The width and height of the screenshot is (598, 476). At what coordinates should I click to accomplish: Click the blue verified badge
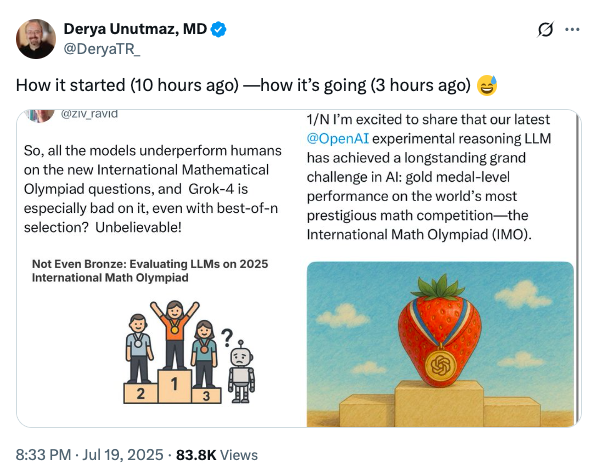click(x=219, y=29)
